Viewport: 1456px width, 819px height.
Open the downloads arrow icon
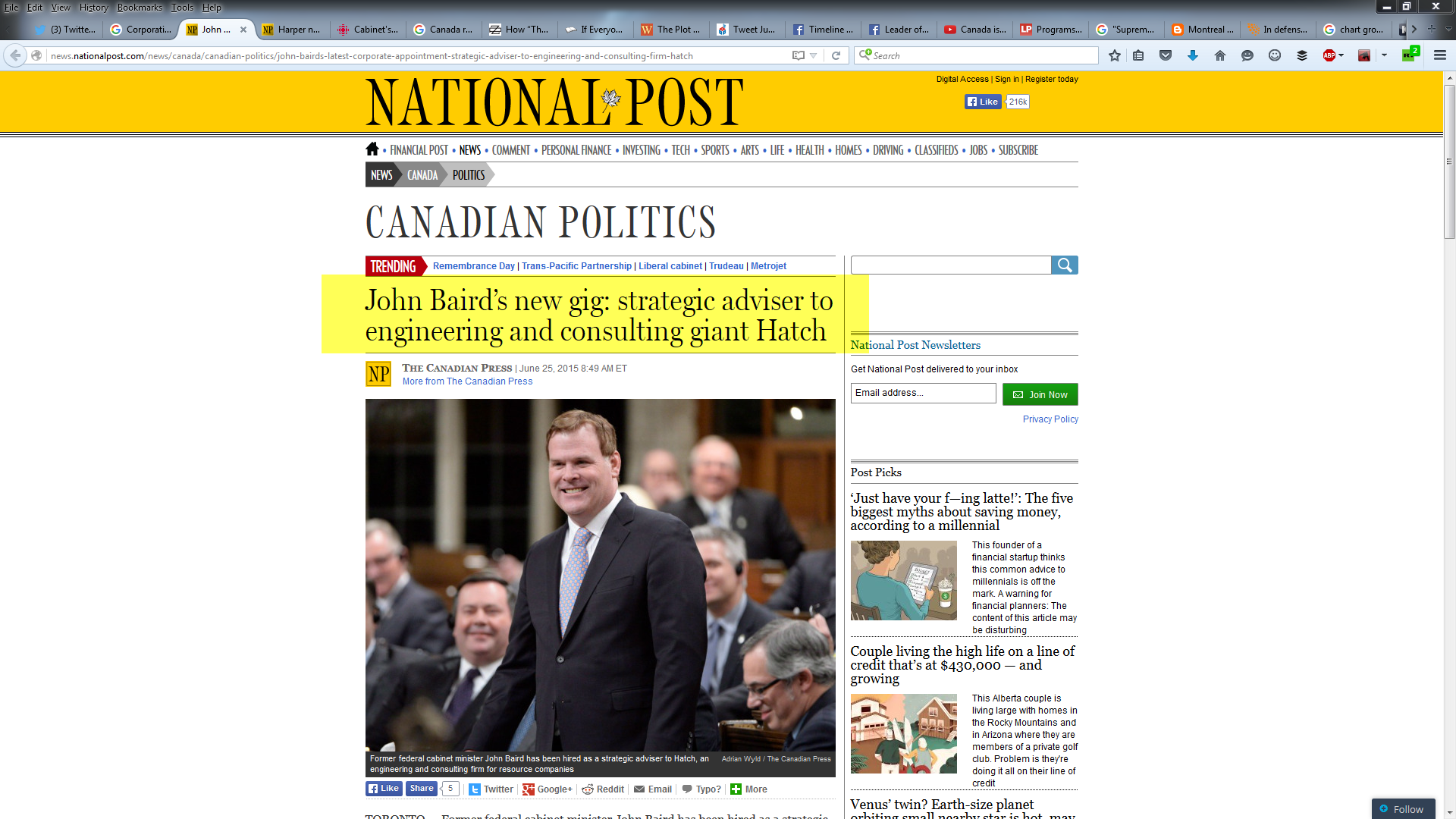point(1193,55)
